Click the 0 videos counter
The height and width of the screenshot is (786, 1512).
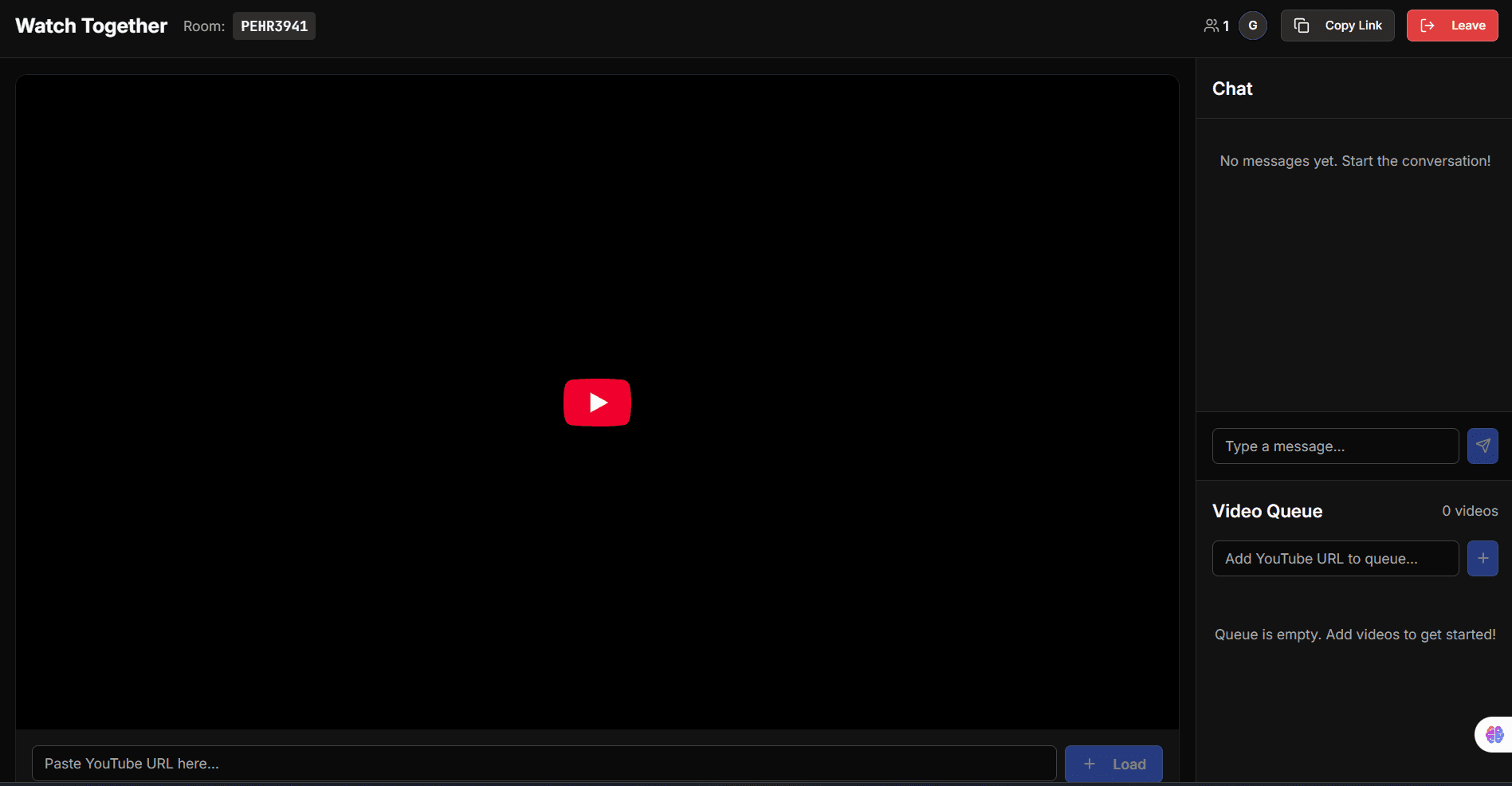coord(1470,511)
